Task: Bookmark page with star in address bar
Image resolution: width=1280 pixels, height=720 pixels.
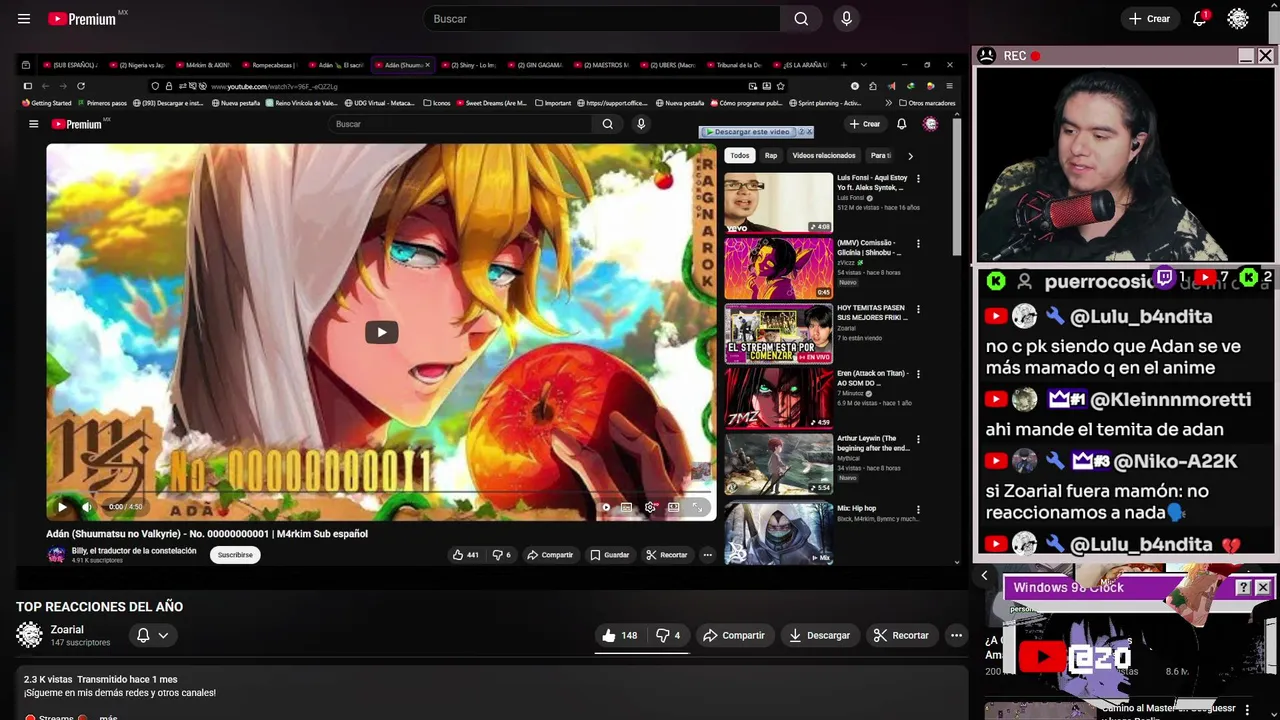Action: pyautogui.click(x=780, y=86)
